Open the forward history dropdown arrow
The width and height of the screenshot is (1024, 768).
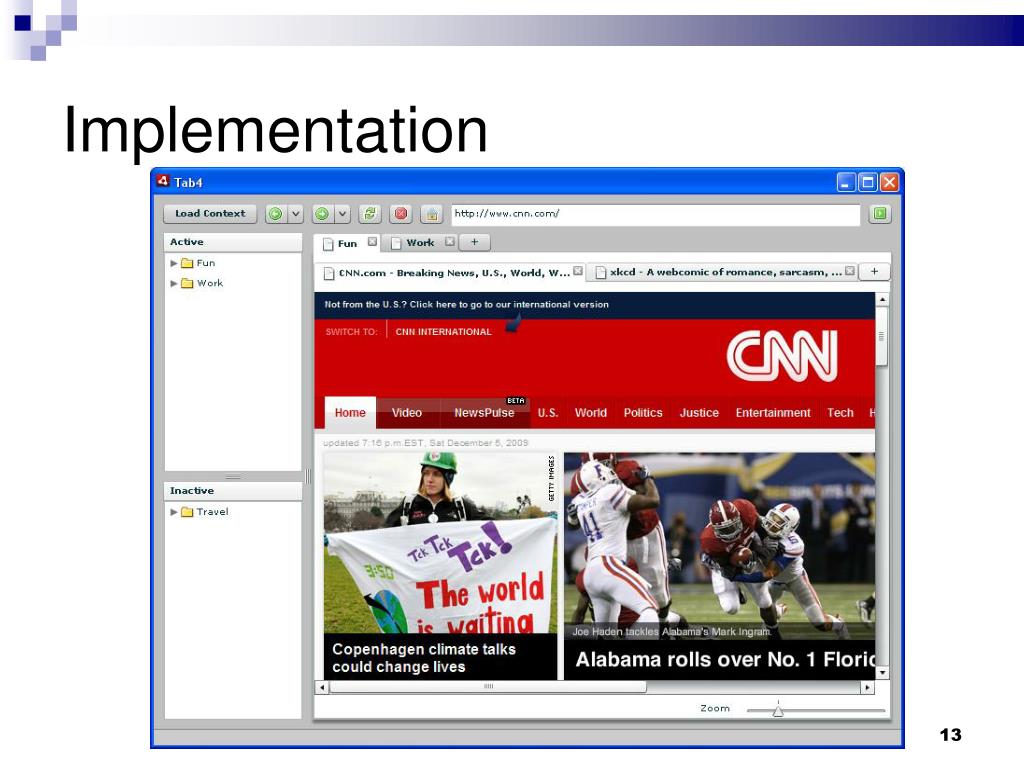(342, 214)
